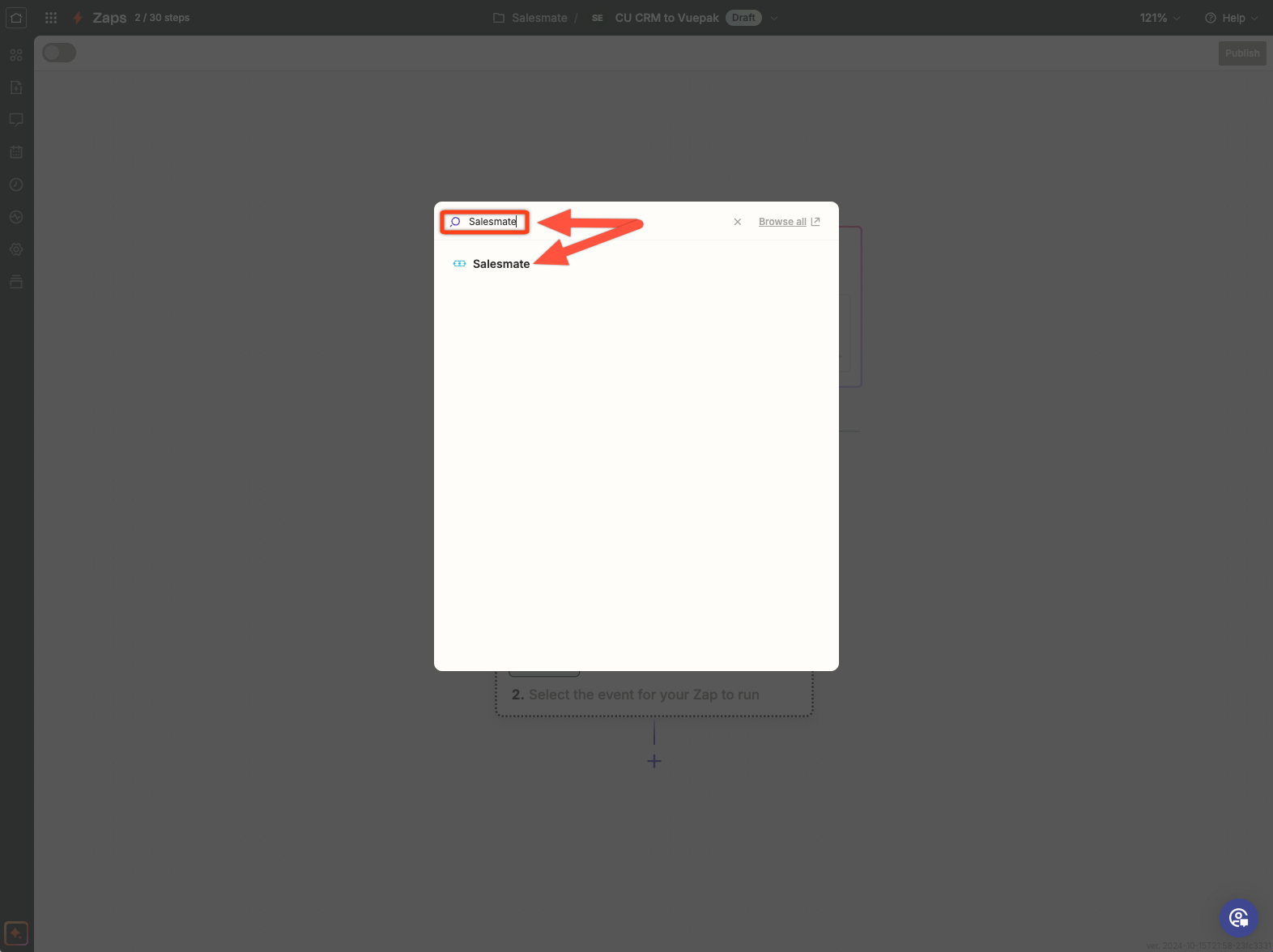This screenshot has height=952, width=1273.
Task: Click the 2 / 30 steps counter
Action: (x=162, y=18)
